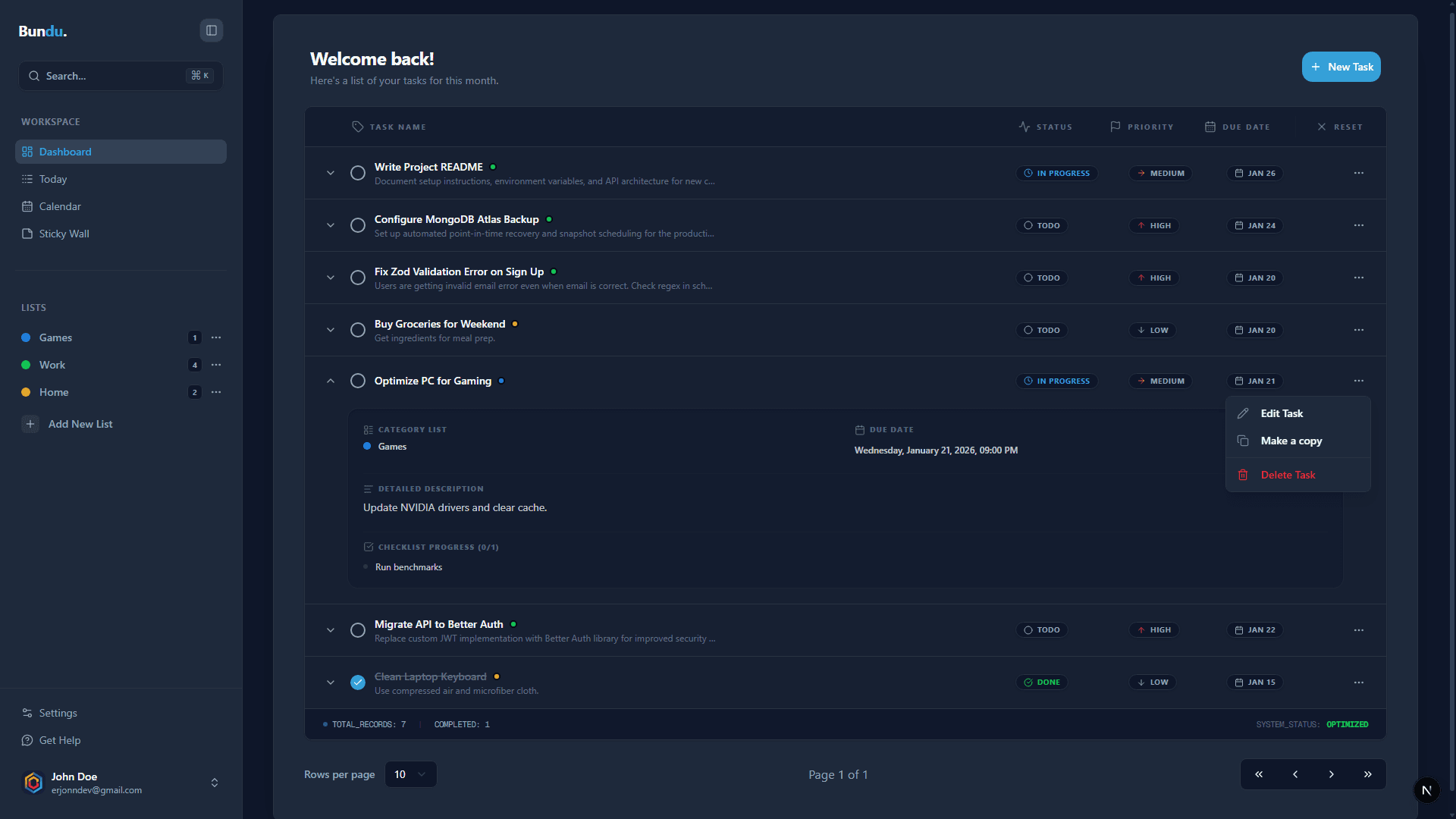The width and height of the screenshot is (1456, 819).
Task: Open the sidebar collapse icon next to Bundu
Action: click(x=210, y=30)
